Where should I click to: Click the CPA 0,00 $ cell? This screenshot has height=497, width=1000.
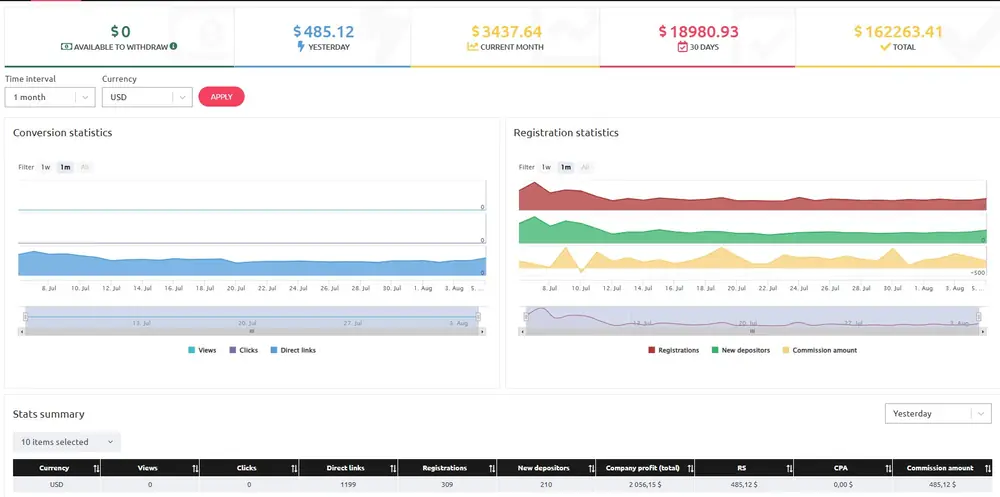843,485
